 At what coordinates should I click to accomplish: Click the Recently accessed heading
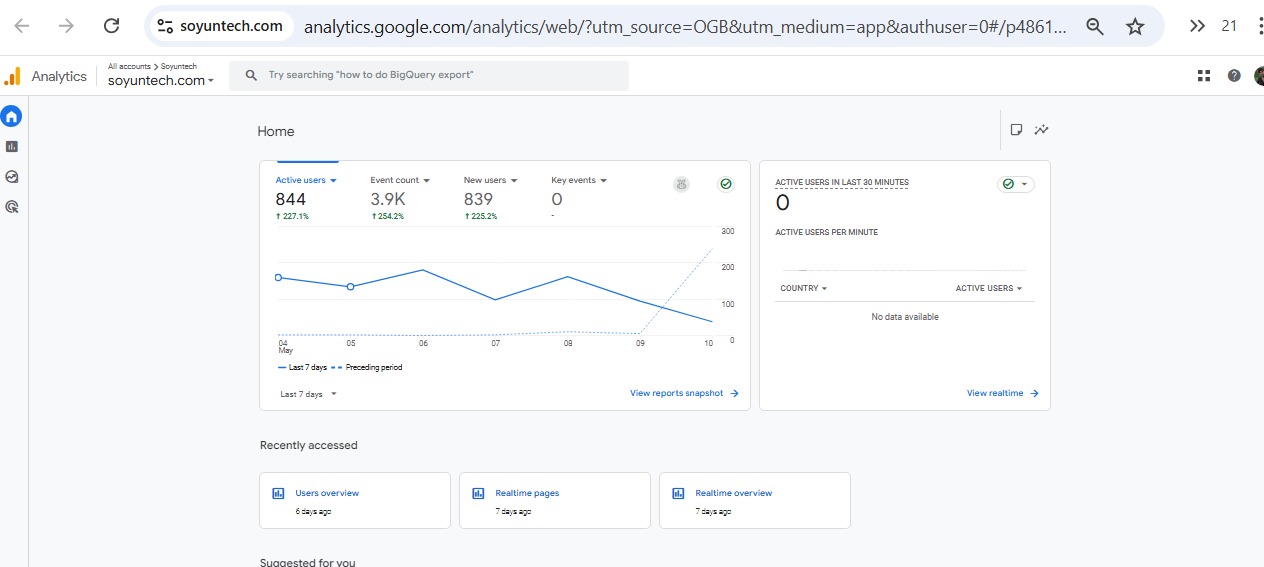click(309, 445)
